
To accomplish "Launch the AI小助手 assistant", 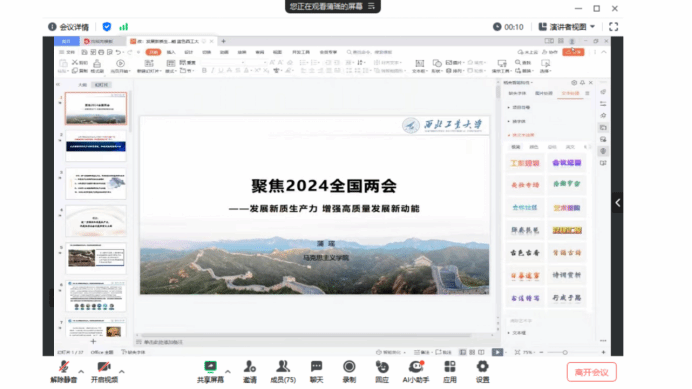I will 416,371.
